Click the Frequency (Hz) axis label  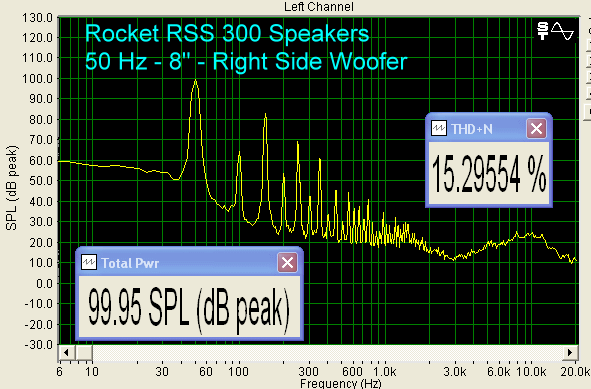[341, 384]
